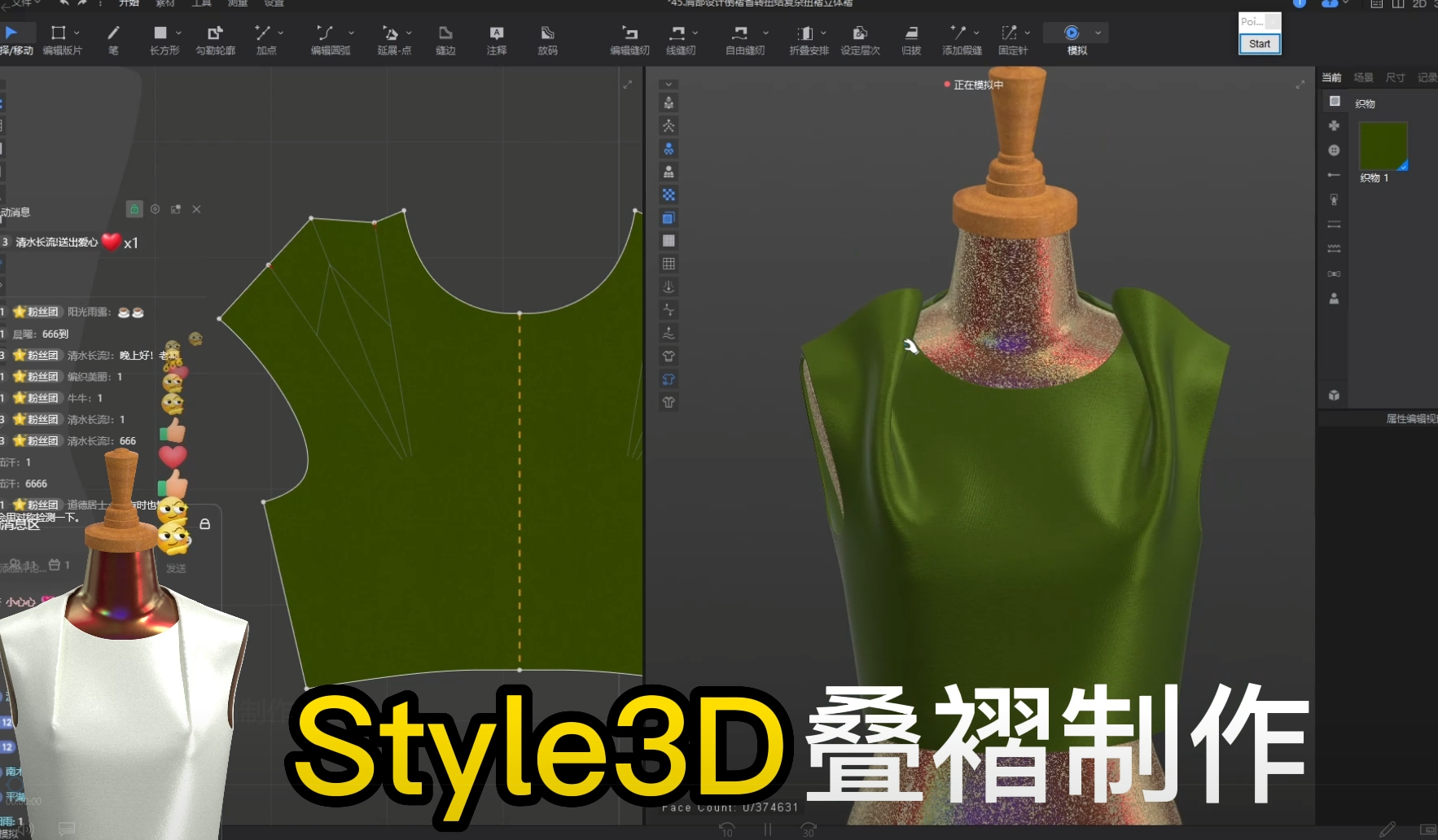Open dropdown next to 编辑圆弧 tool
Image resolution: width=1438 pixels, height=840 pixels.
pos(351,33)
